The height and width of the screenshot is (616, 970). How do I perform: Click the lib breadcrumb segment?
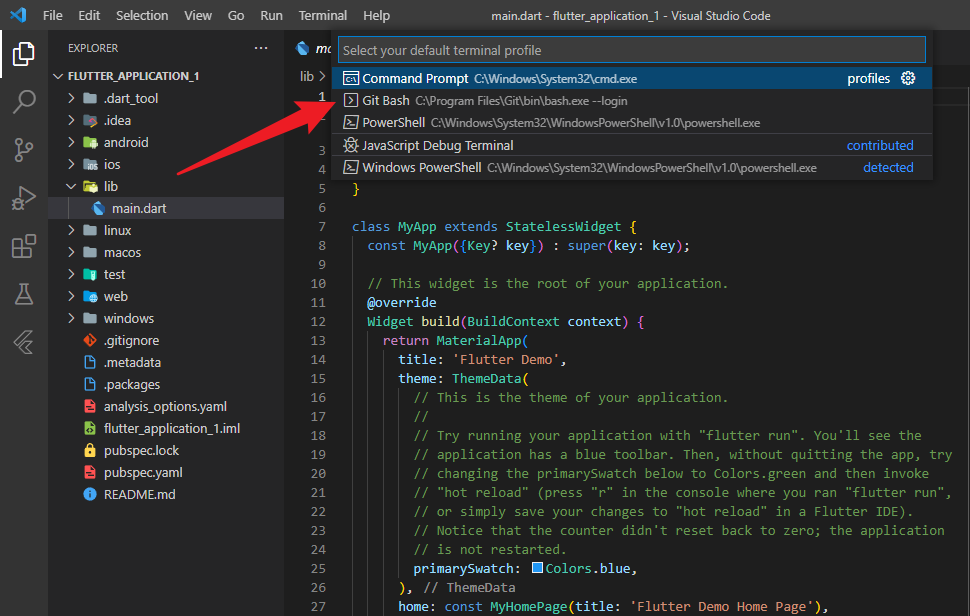[307, 76]
